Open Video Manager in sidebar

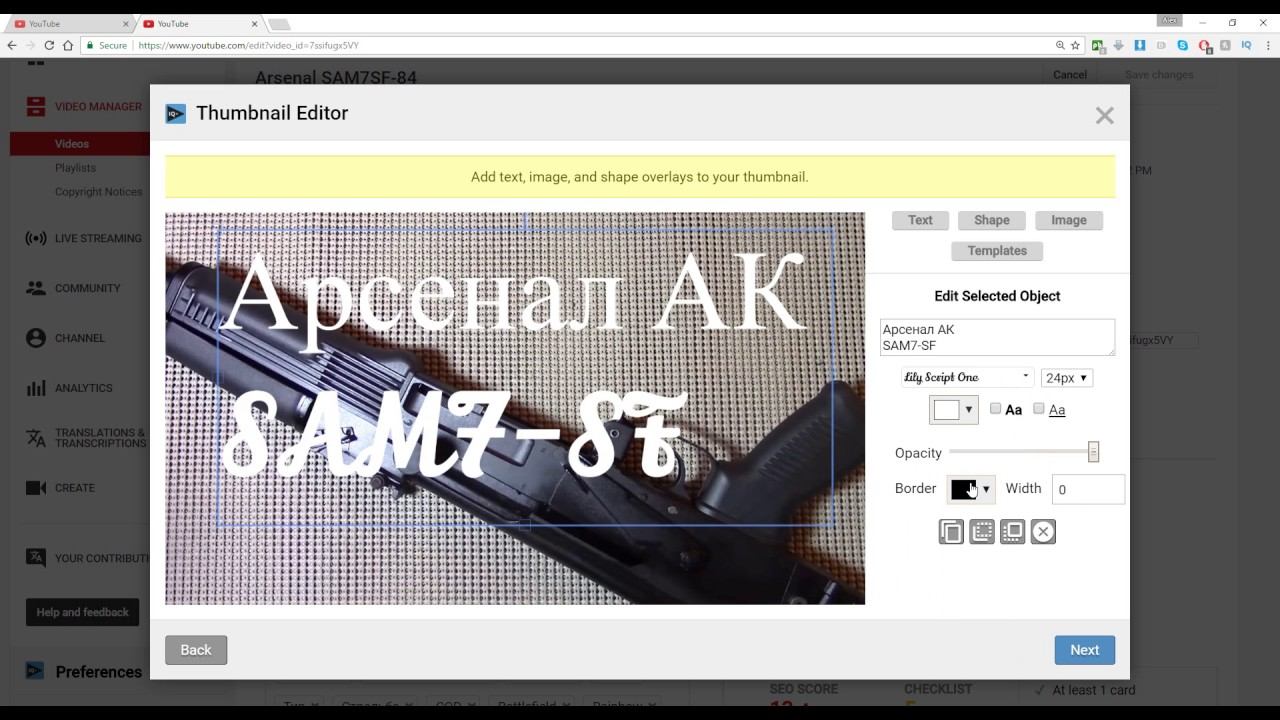(98, 107)
